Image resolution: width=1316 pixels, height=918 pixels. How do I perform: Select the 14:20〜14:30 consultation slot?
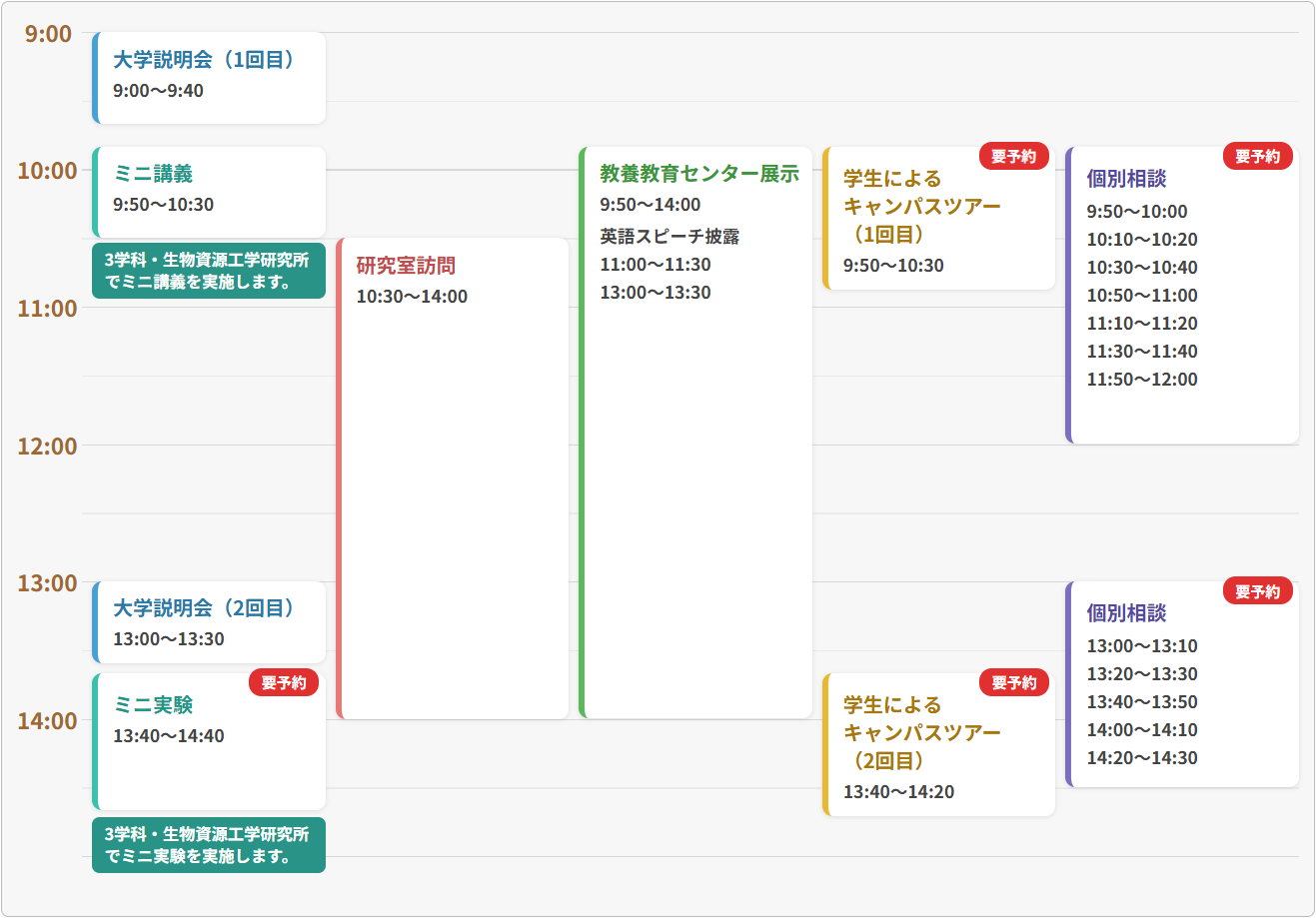tap(1142, 758)
